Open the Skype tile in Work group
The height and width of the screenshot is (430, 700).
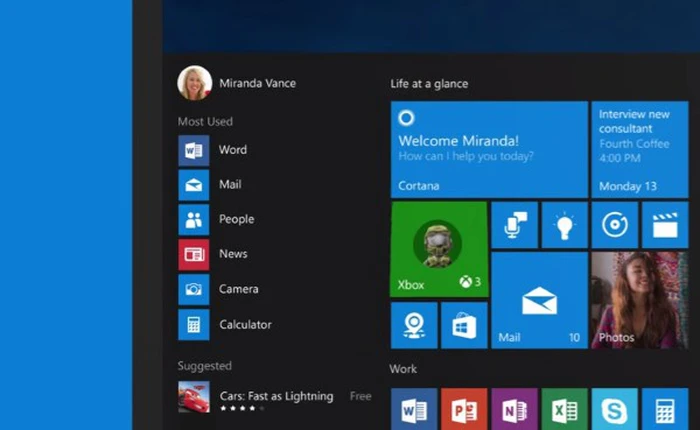(x=615, y=409)
